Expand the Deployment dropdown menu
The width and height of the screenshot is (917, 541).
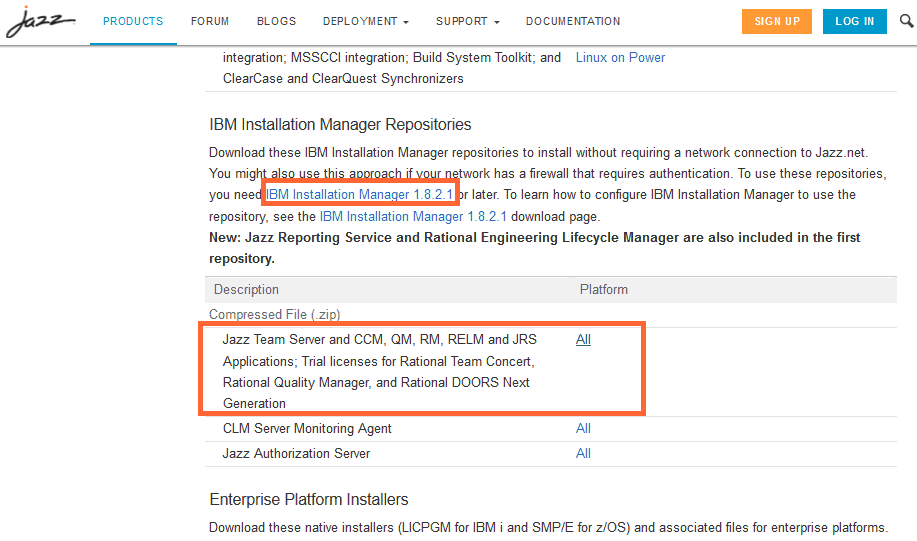[366, 21]
